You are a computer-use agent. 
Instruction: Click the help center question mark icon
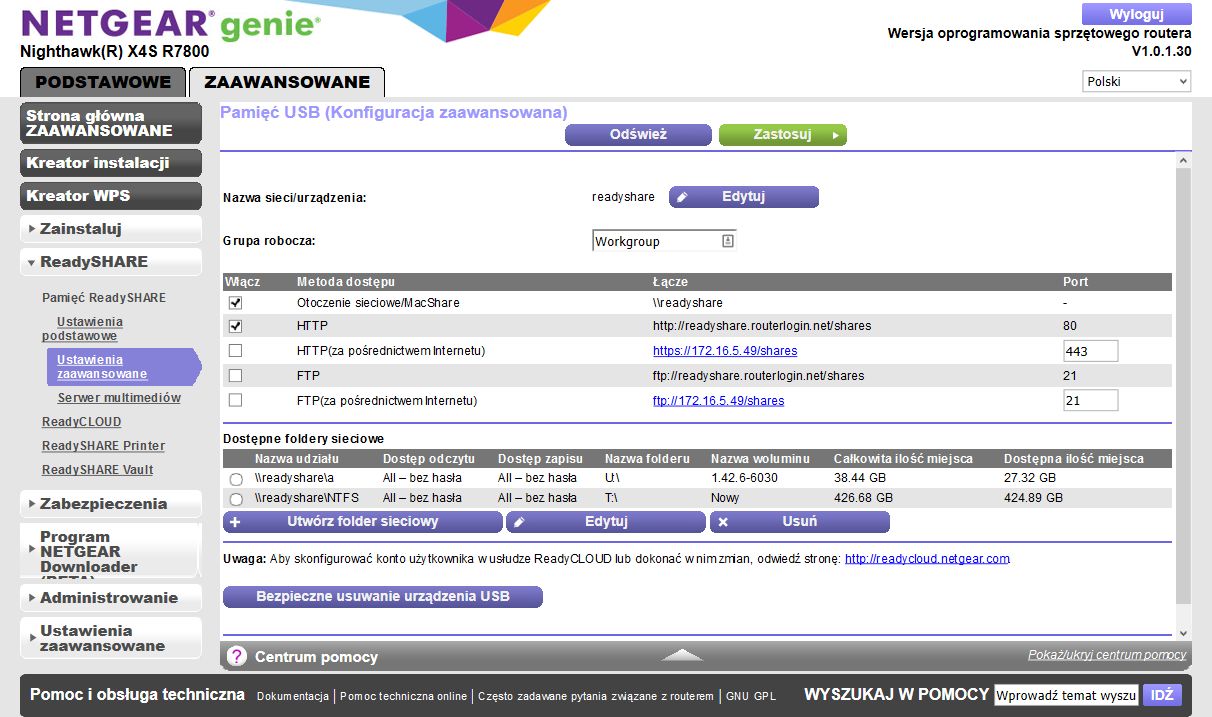[237, 656]
